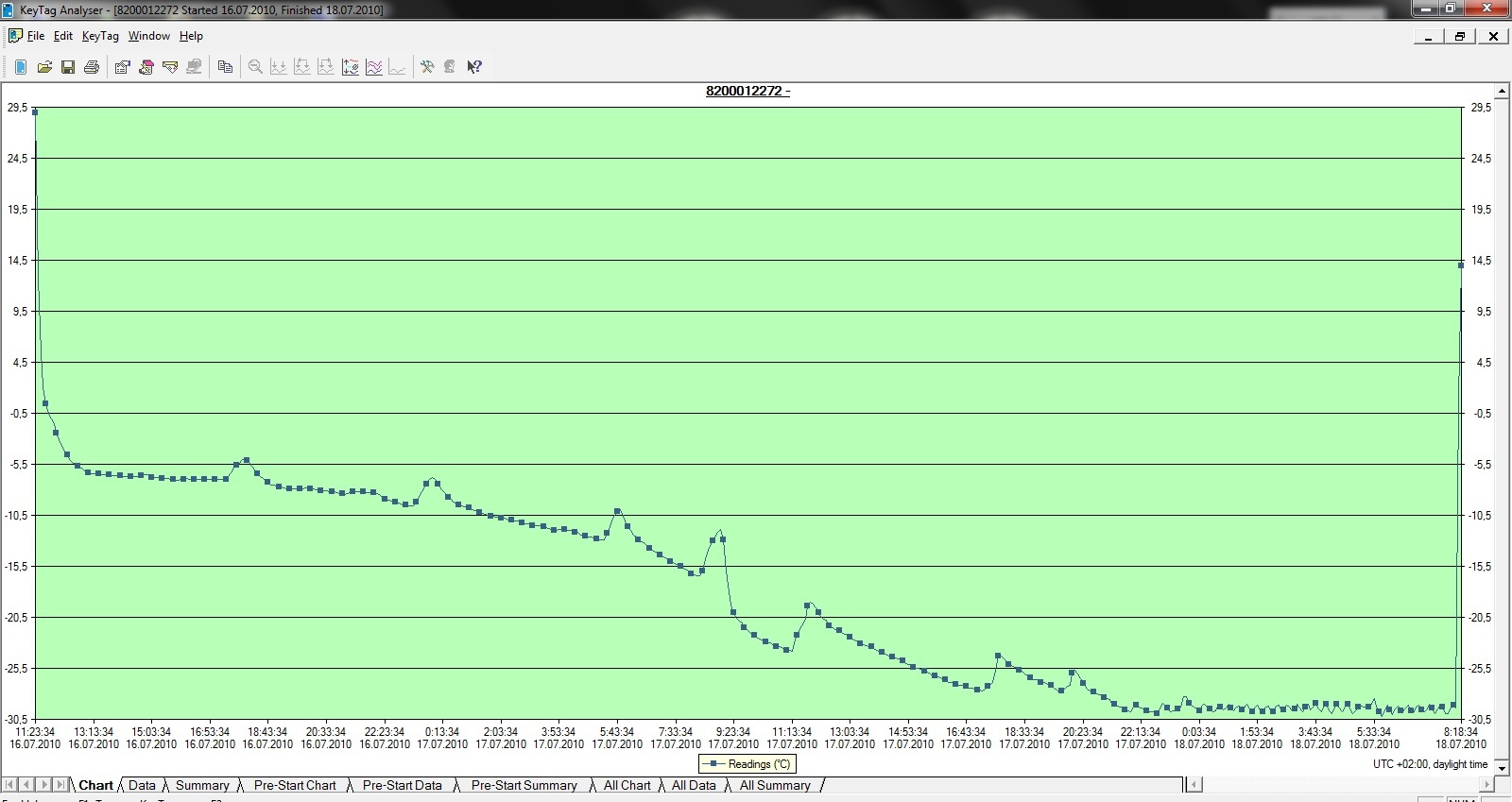Image resolution: width=1512 pixels, height=802 pixels.
Task: Click the 0:13:34 17.07.2010 axis label
Action: [x=442, y=738]
